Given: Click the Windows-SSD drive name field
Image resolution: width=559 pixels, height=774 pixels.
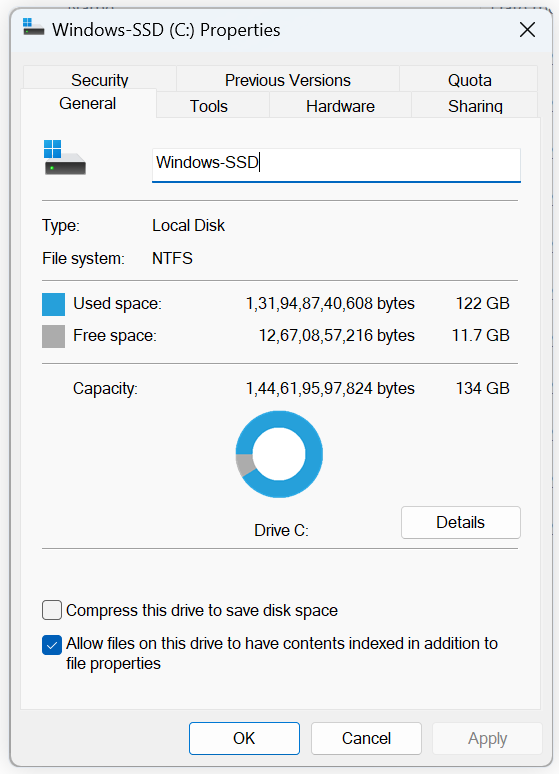Looking at the screenshot, I should pyautogui.click(x=336, y=165).
